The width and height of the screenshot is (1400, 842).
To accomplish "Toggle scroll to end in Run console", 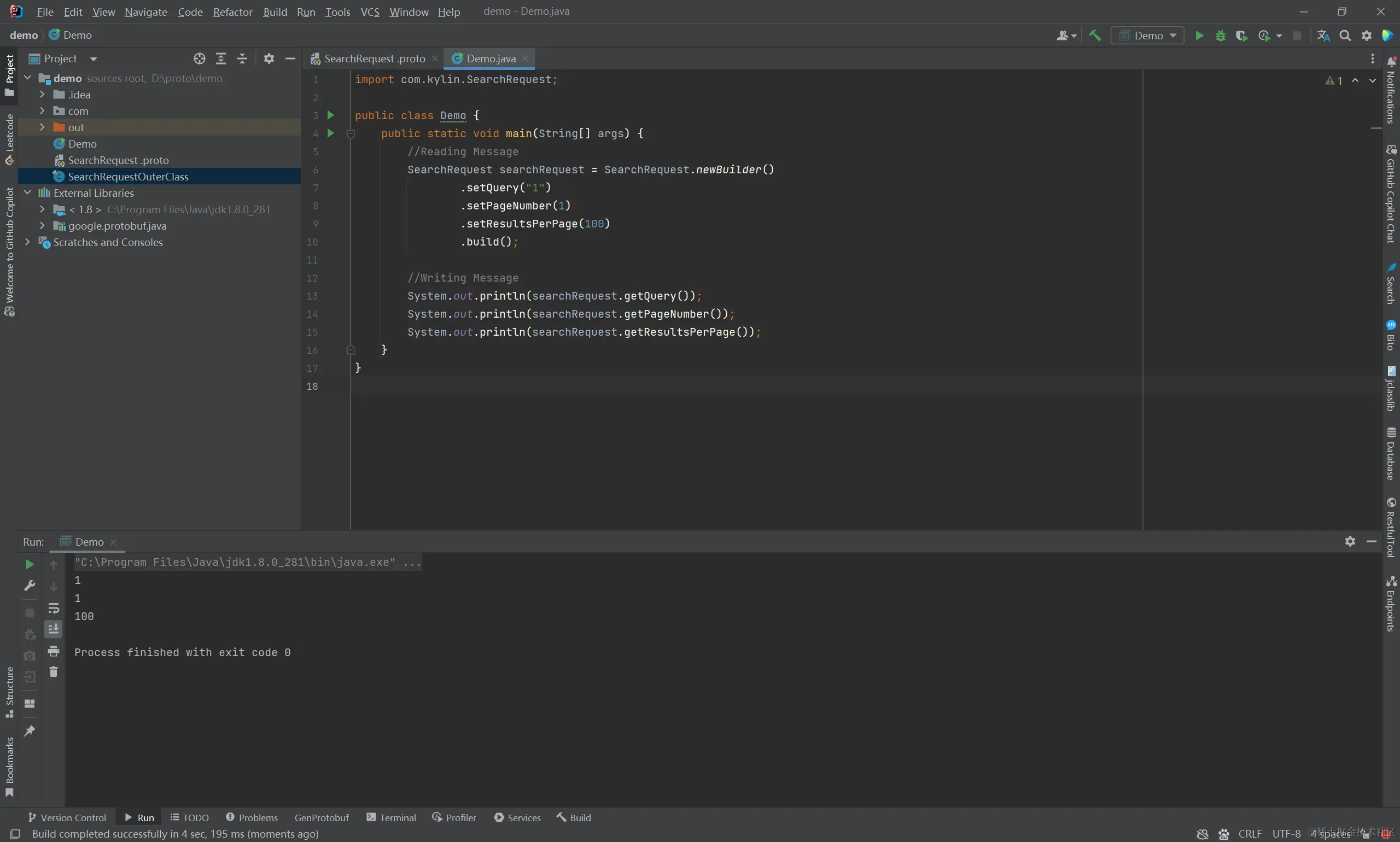I will (x=54, y=629).
